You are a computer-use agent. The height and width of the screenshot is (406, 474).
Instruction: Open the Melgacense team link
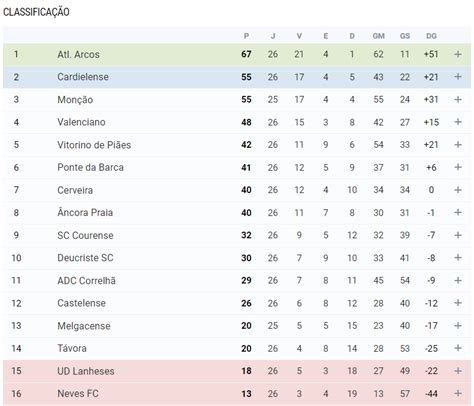point(84,326)
